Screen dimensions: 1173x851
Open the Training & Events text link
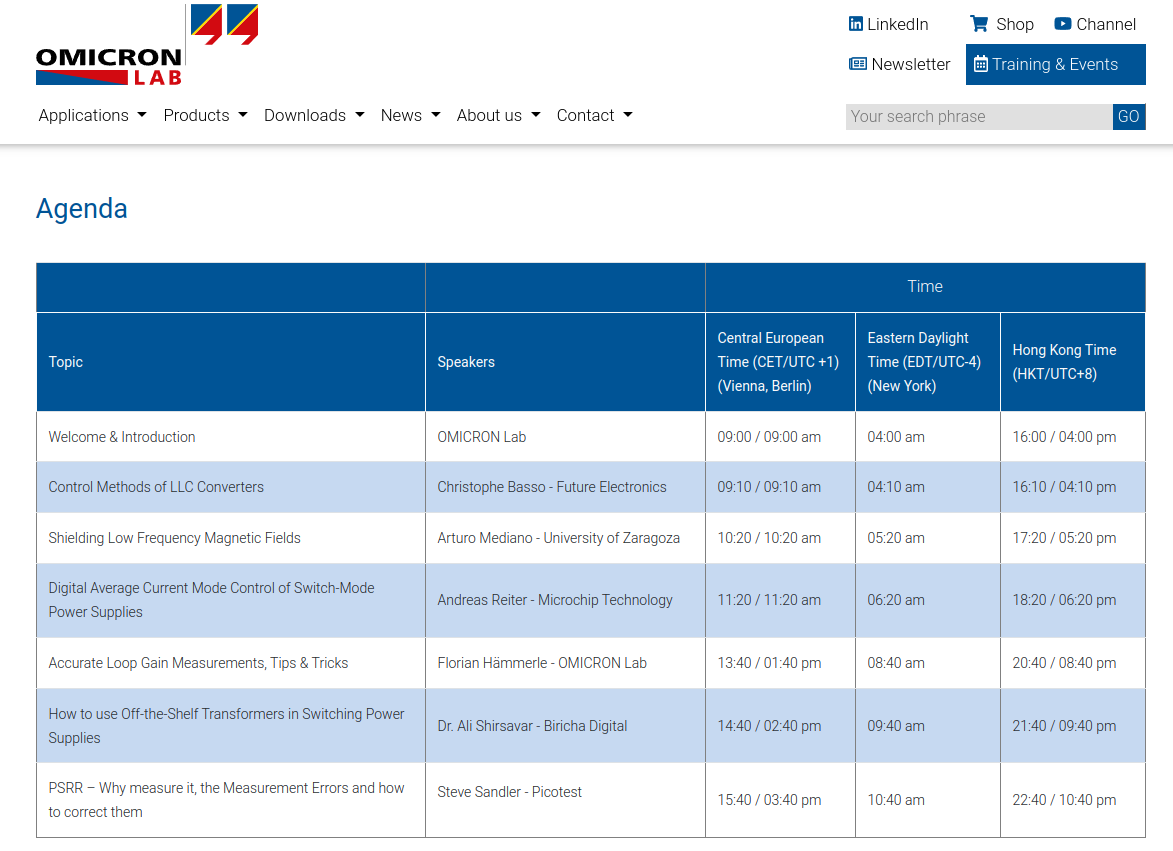(x=1056, y=64)
